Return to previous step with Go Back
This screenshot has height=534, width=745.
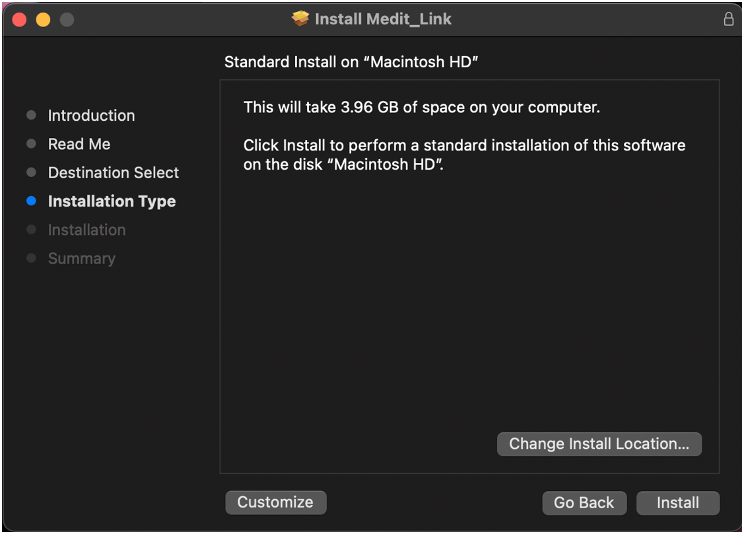coord(584,503)
